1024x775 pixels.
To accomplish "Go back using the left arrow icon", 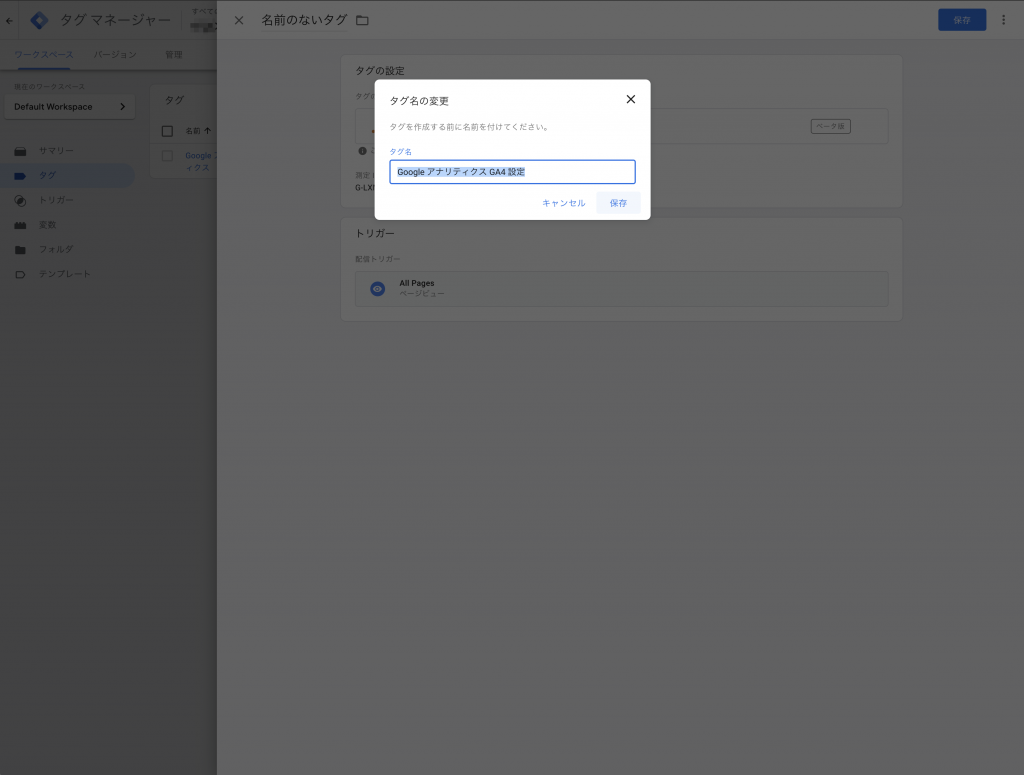I will click(x=9, y=20).
